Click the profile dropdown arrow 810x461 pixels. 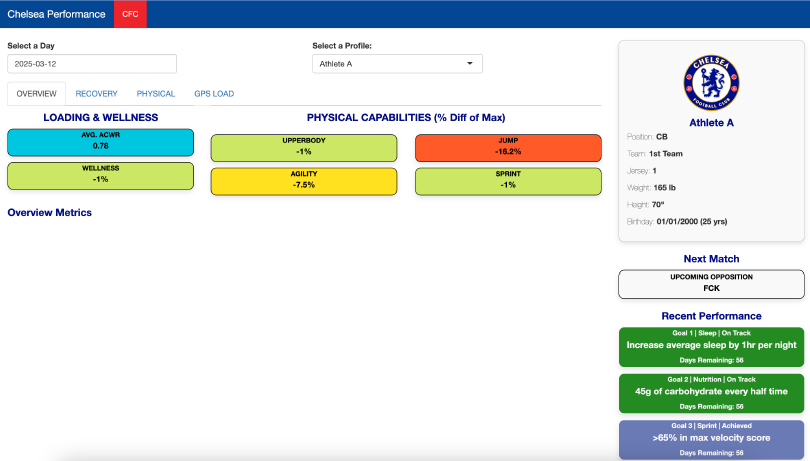(470, 64)
